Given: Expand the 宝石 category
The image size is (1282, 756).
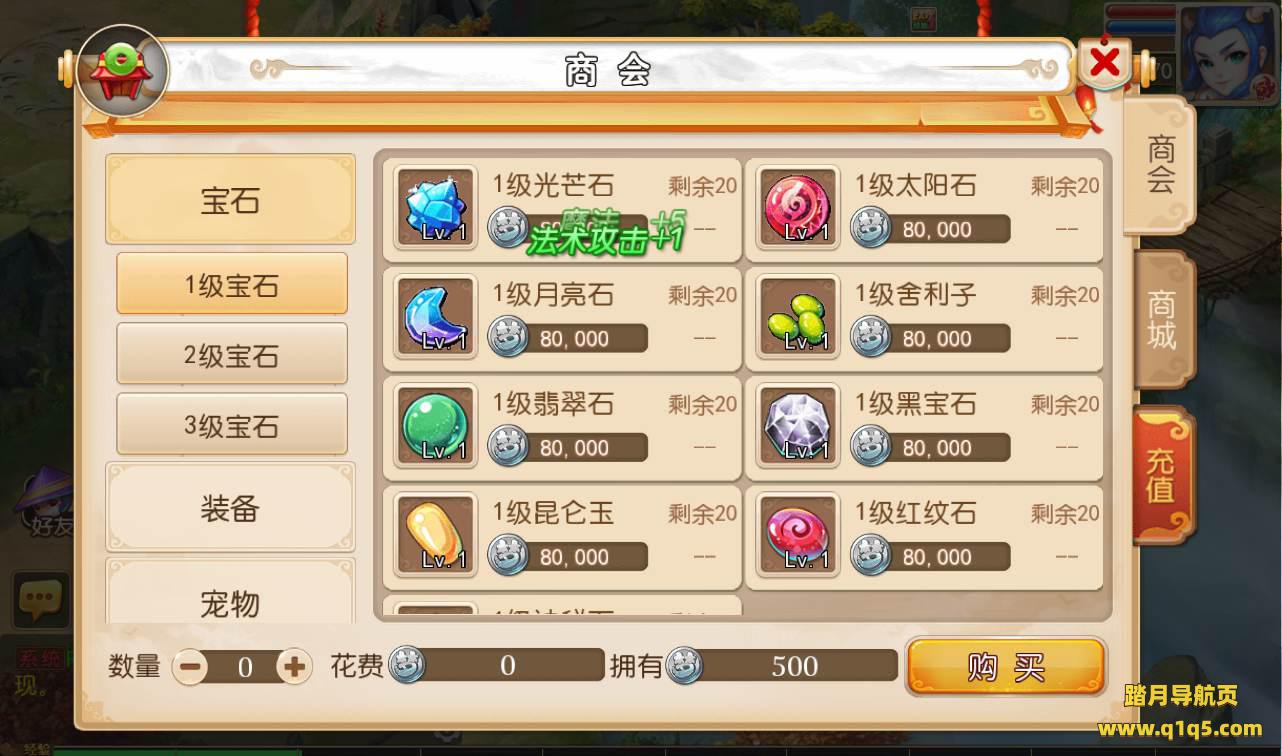Looking at the screenshot, I should pyautogui.click(x=230, y=200).
